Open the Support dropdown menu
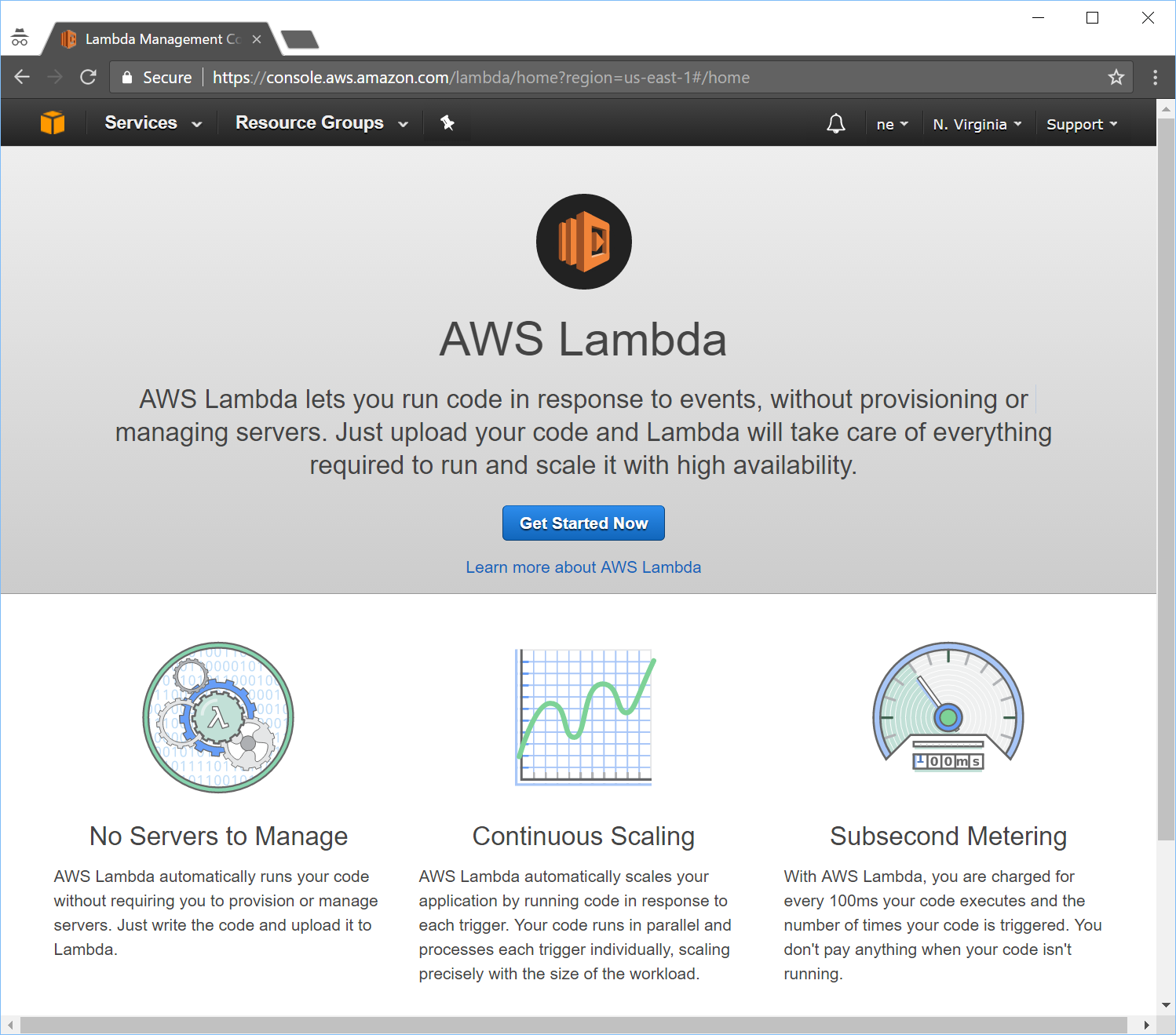Image resolution: width=1176 pixels, height=1035 pixels. pyautogui.click(x=1081, y=124)
